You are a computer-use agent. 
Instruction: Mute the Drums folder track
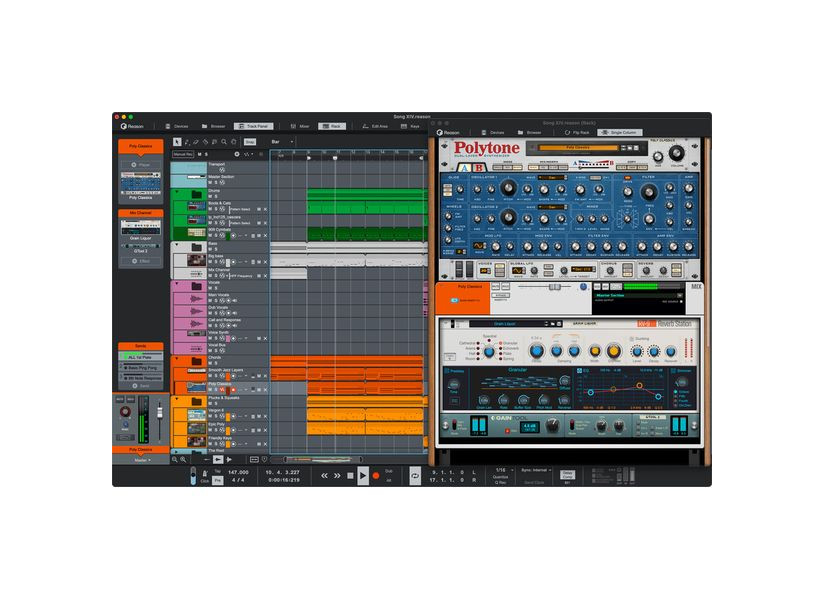click(210, 196)
